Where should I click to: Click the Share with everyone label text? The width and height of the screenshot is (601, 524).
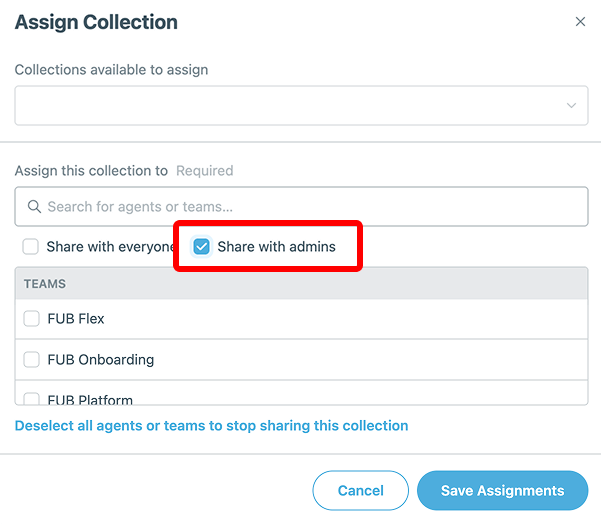point(110,247)
